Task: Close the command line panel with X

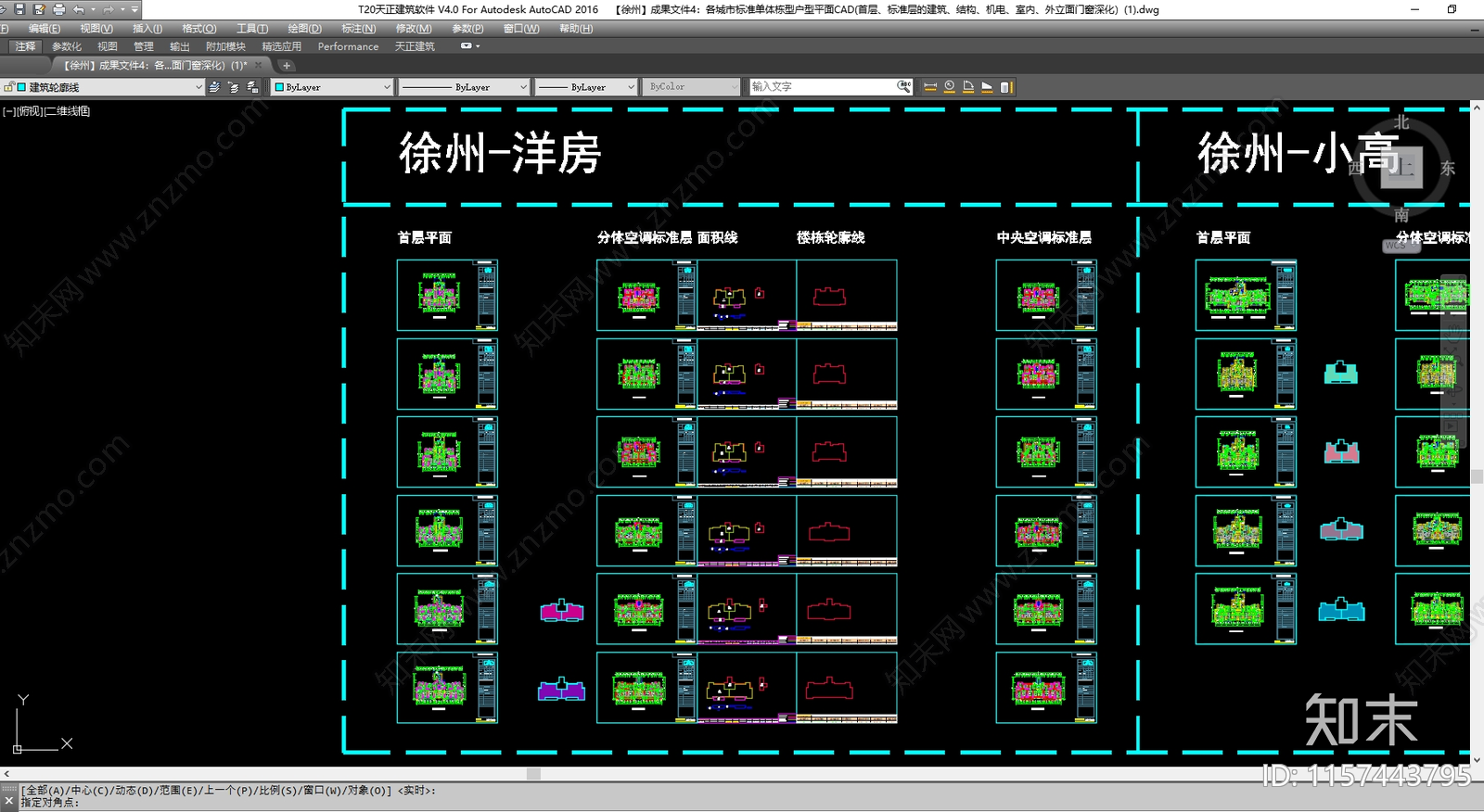Action: pos(8,800)
